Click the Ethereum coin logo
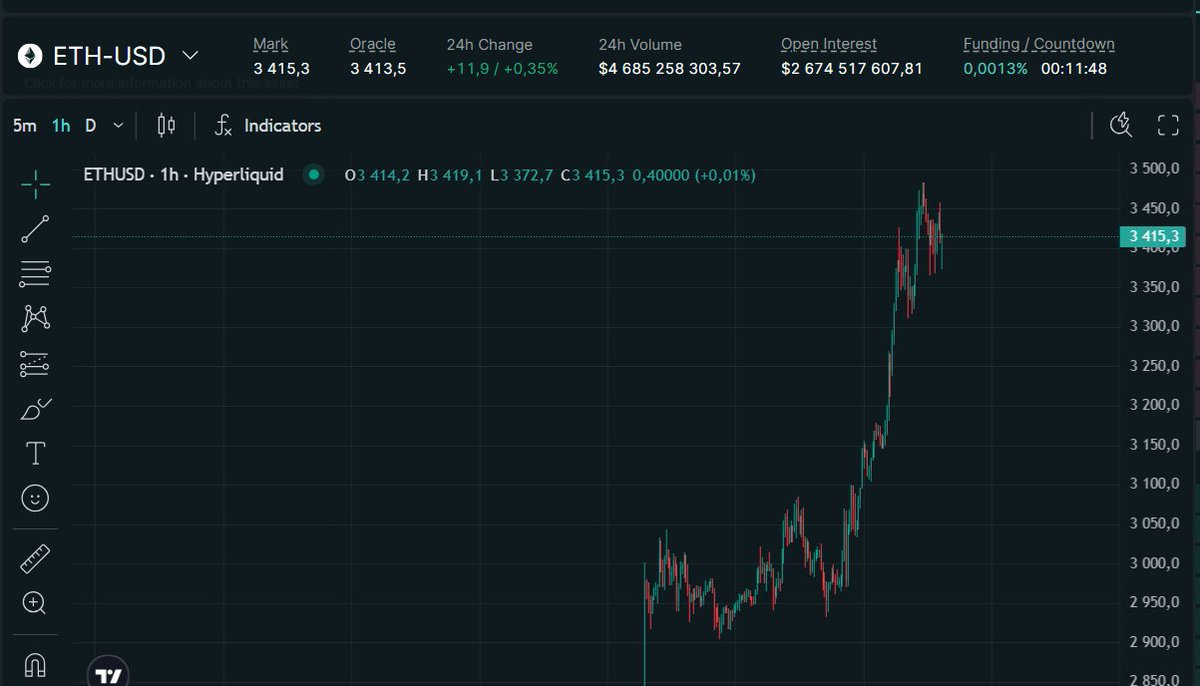 pyautogui.click(x=31, y=56)
